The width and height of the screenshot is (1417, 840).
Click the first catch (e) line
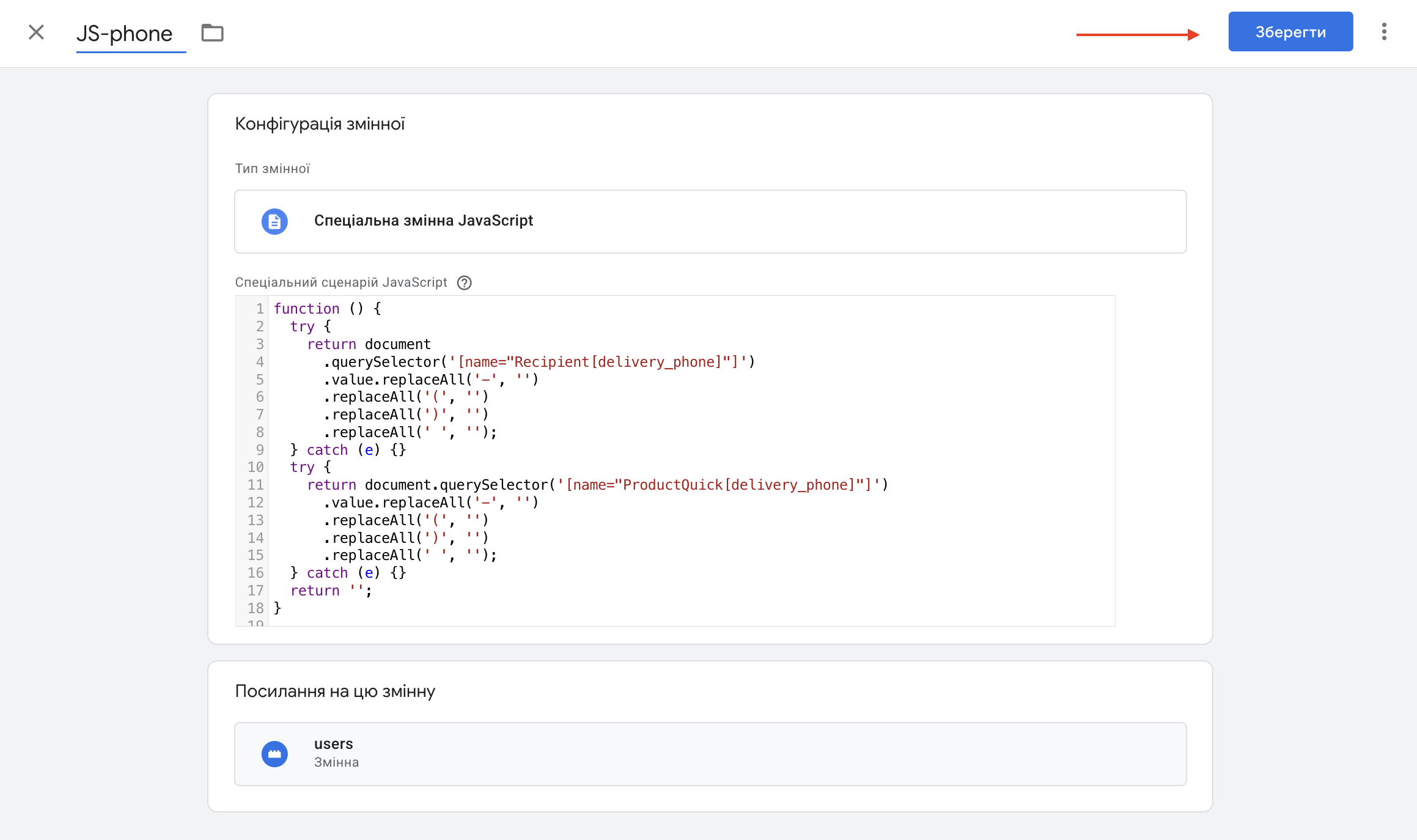tap(348, 450)
